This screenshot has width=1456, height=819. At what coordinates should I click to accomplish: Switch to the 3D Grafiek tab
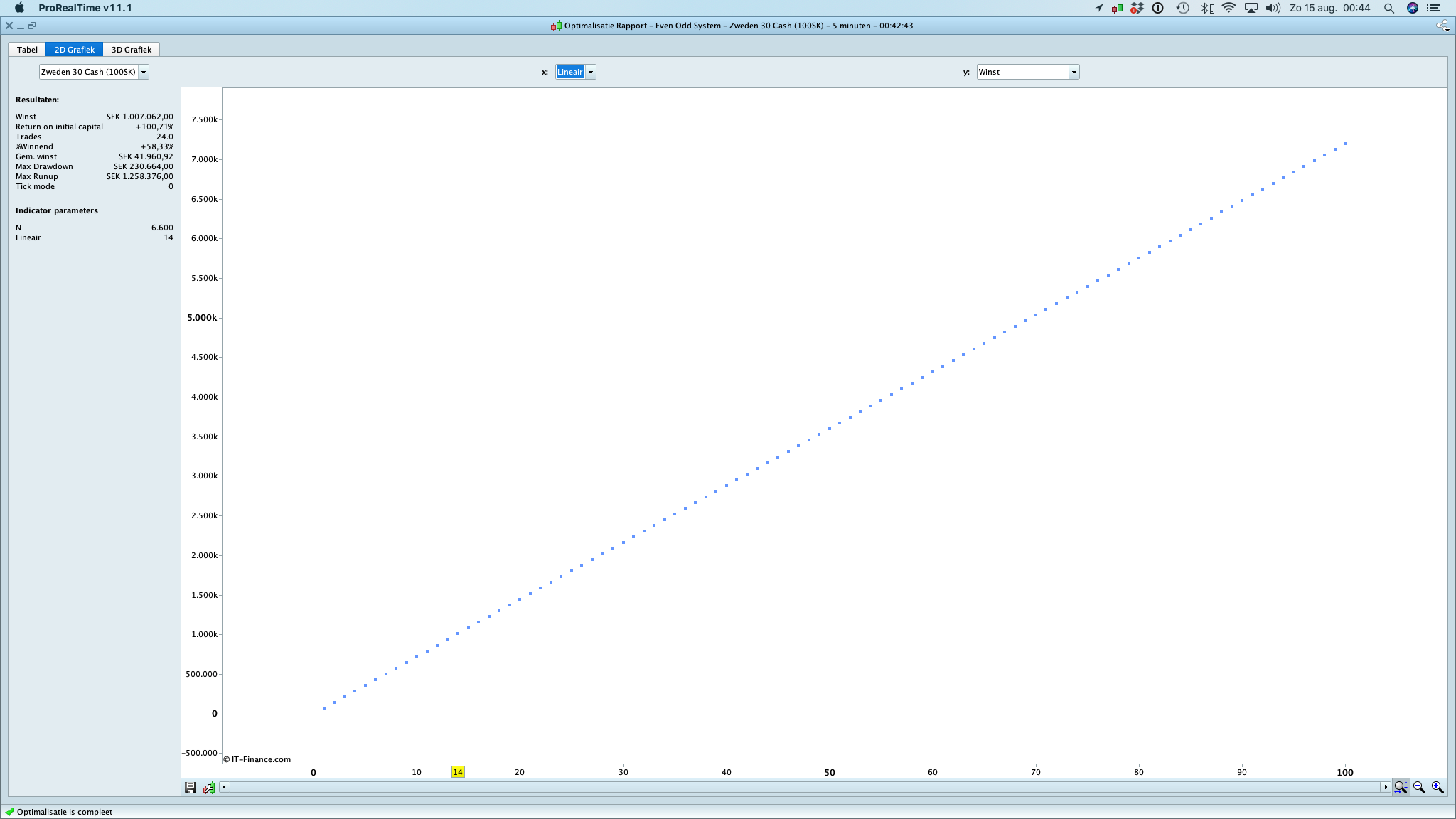pyautogui.click(x=131, y=50)
